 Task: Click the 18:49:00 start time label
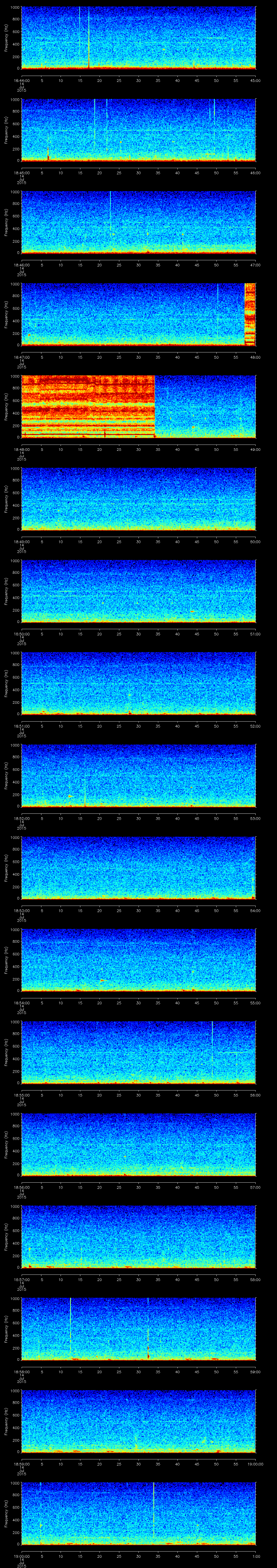pos(22,542)
